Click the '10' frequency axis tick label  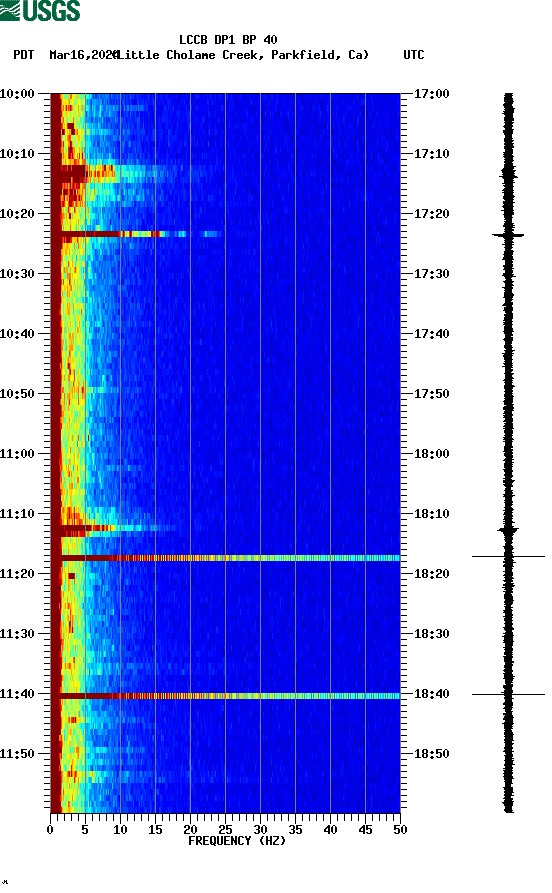click(x=120, y=830)
